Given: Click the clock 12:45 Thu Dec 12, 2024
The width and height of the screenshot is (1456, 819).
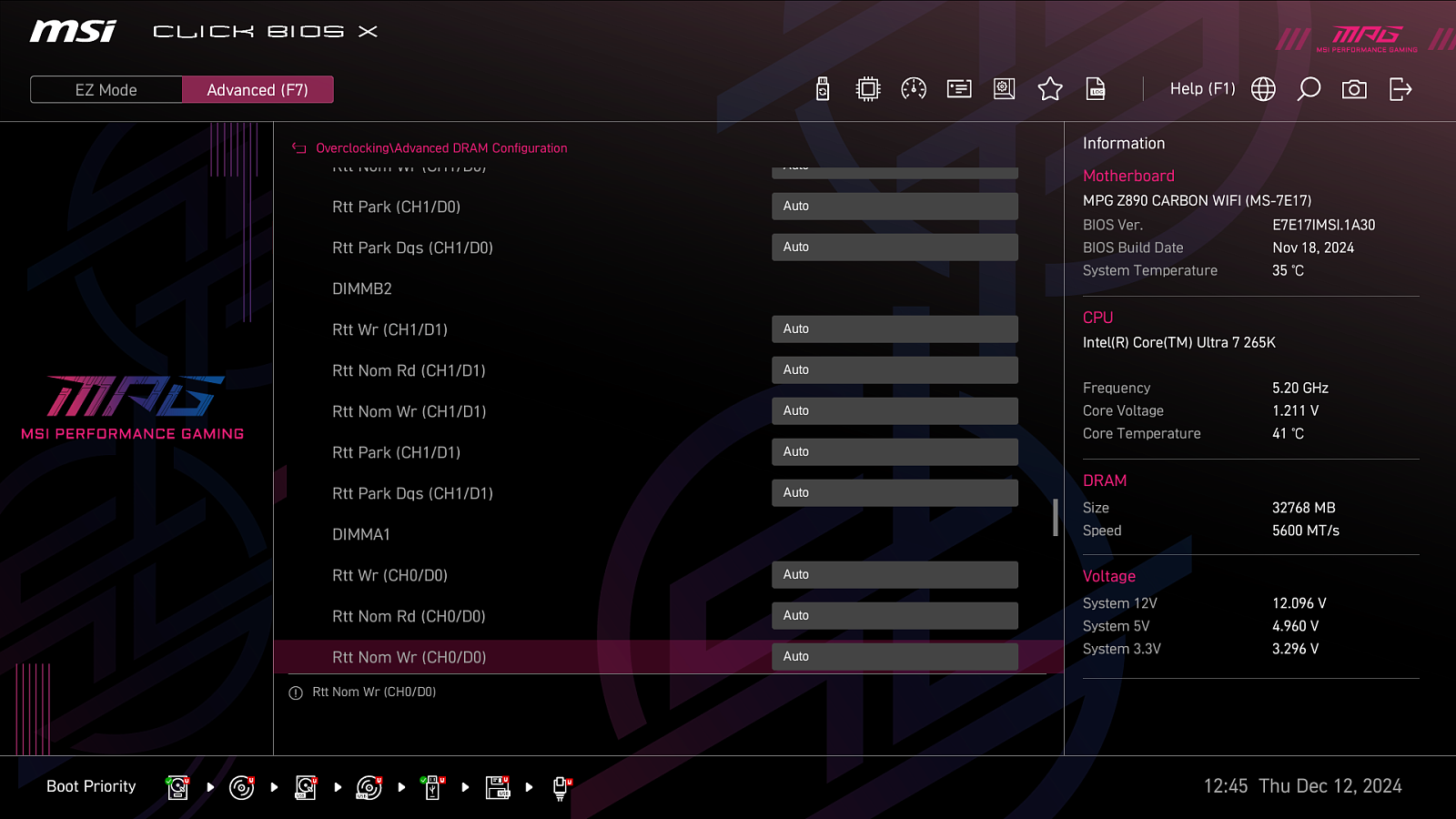Looking at the screenshot, I should (1302, 786).
